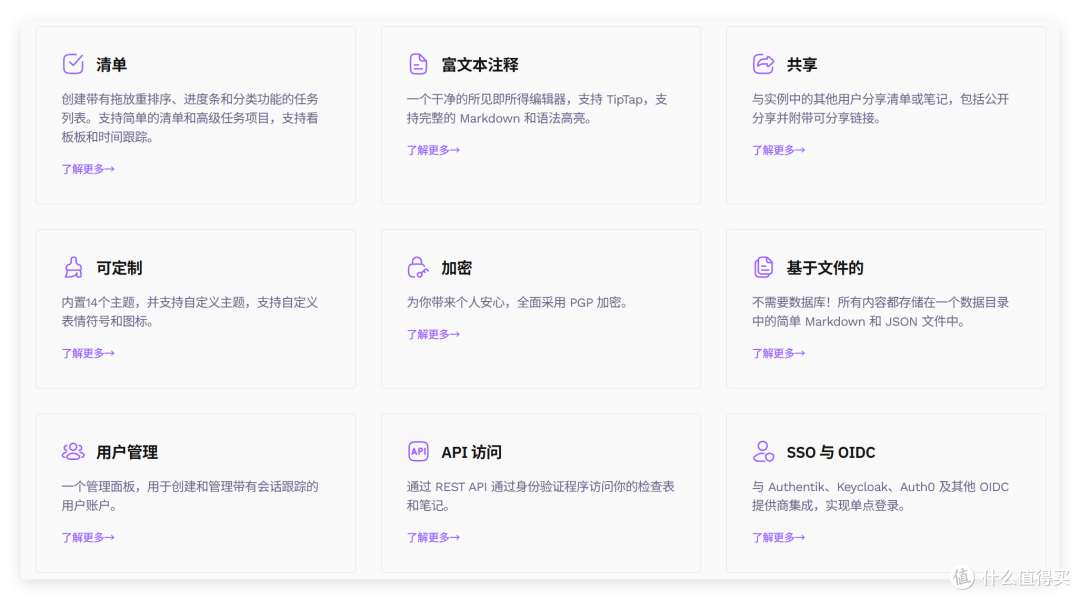Open 了解更多 link under API 访问
Screen dimensions: 1080x600
point(433,537)
